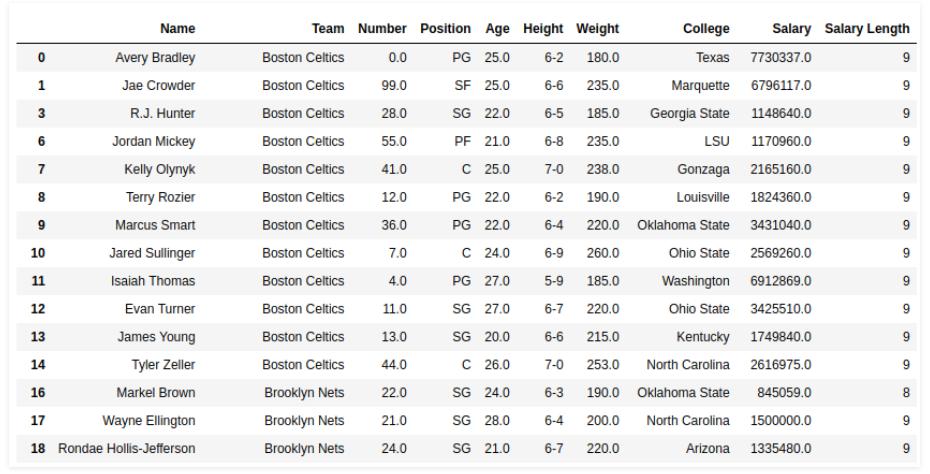Click the Team column header
This screenshot has height=474, width=930.
coord(327,29)
